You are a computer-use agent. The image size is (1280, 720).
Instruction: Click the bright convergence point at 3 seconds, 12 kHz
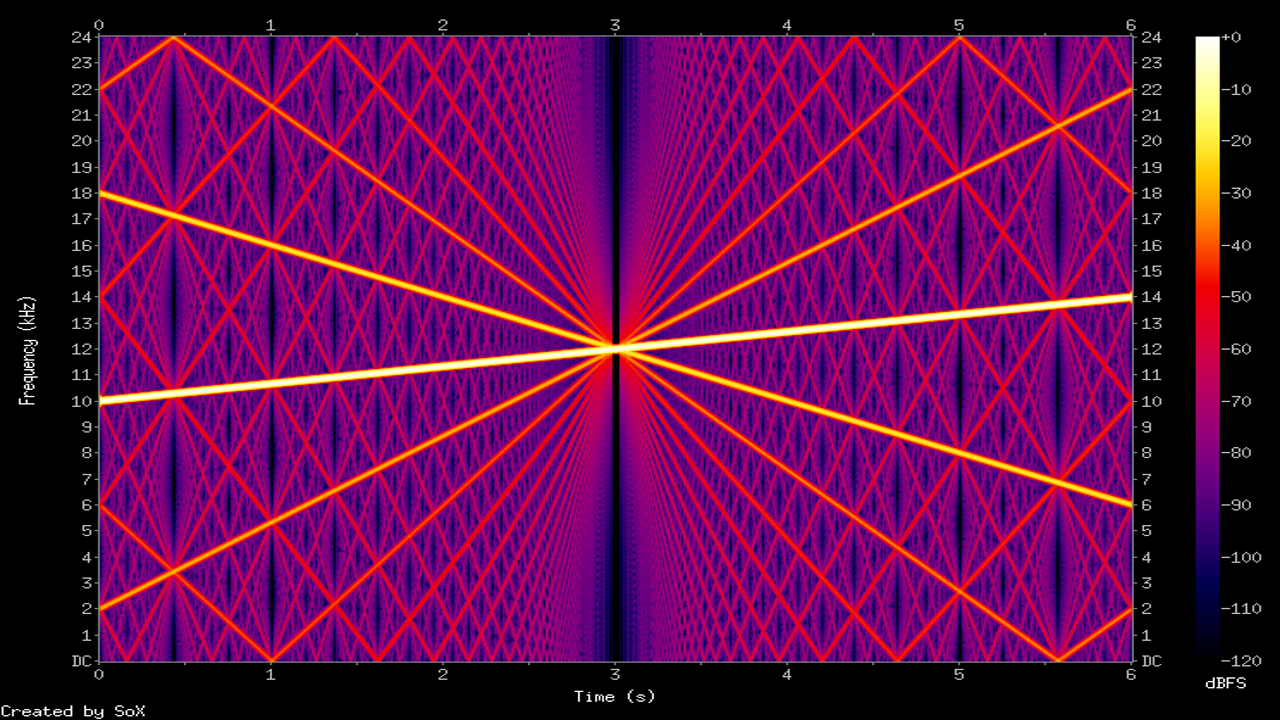pos(615,348)
